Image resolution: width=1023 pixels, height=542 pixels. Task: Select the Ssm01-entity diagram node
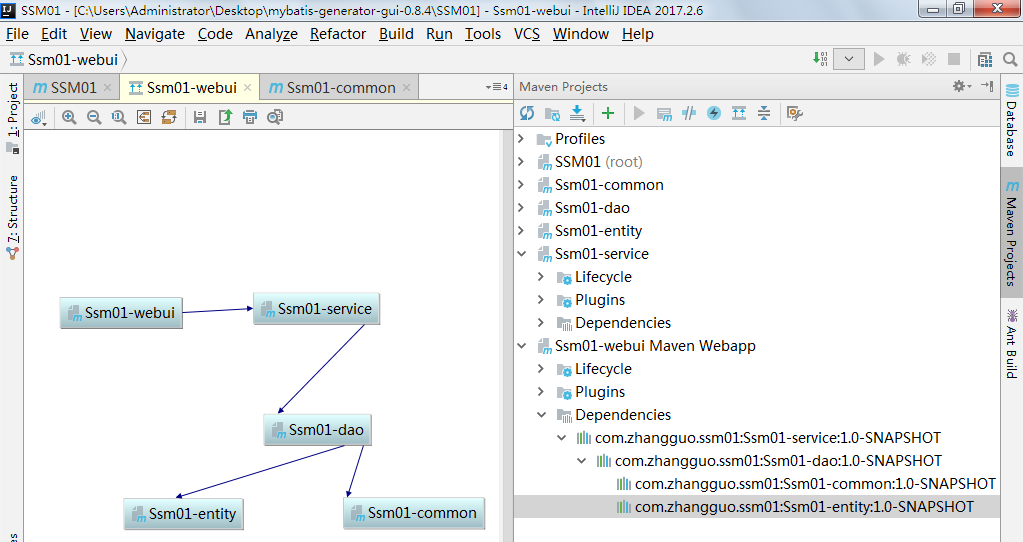pyautogui.click(x=183, y=514)
